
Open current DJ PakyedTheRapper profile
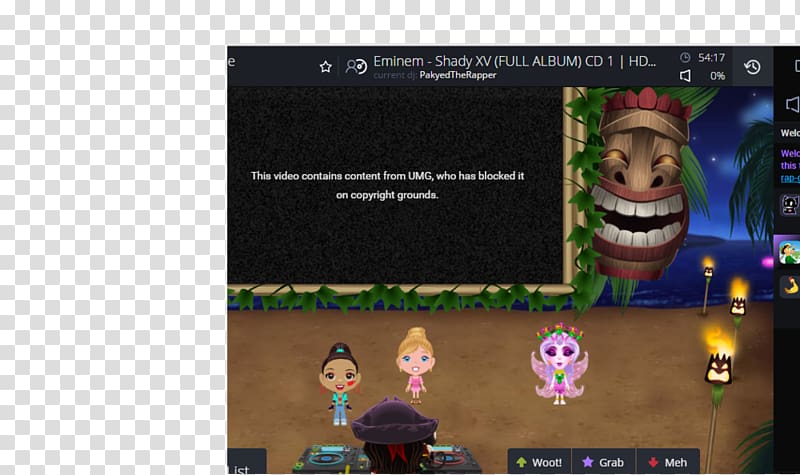point(458,75)
